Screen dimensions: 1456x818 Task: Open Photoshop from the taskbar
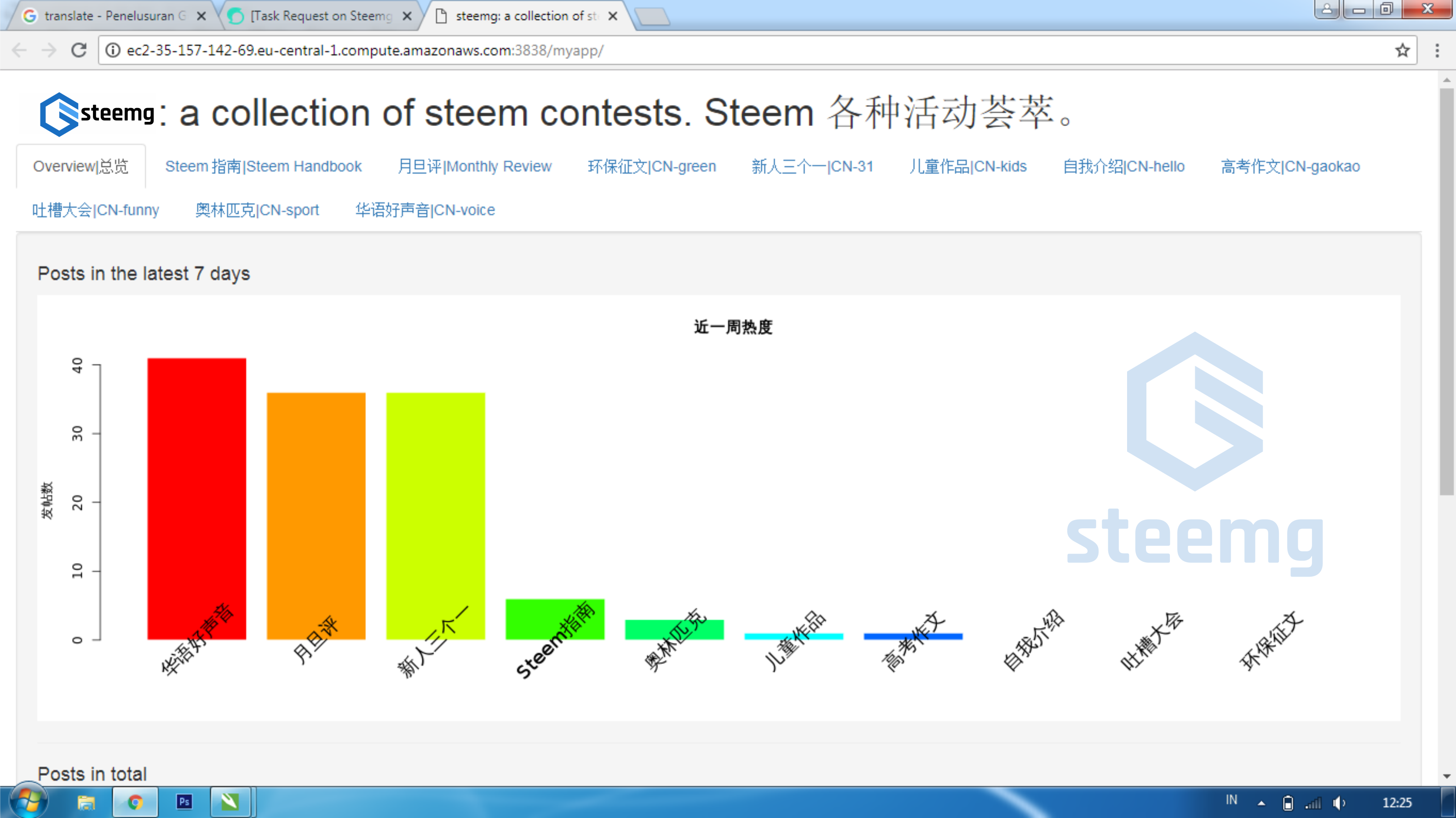[184, 801]
